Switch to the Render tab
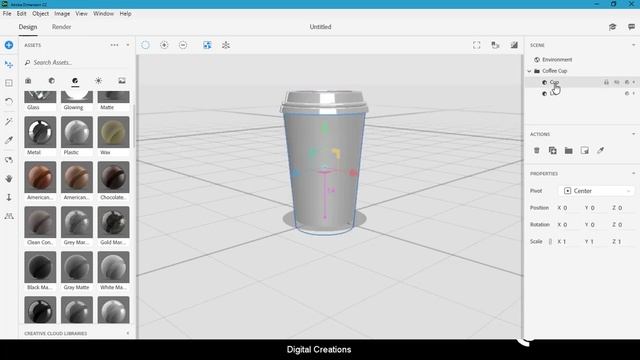 pyautogui.click(x=61, y=27)
